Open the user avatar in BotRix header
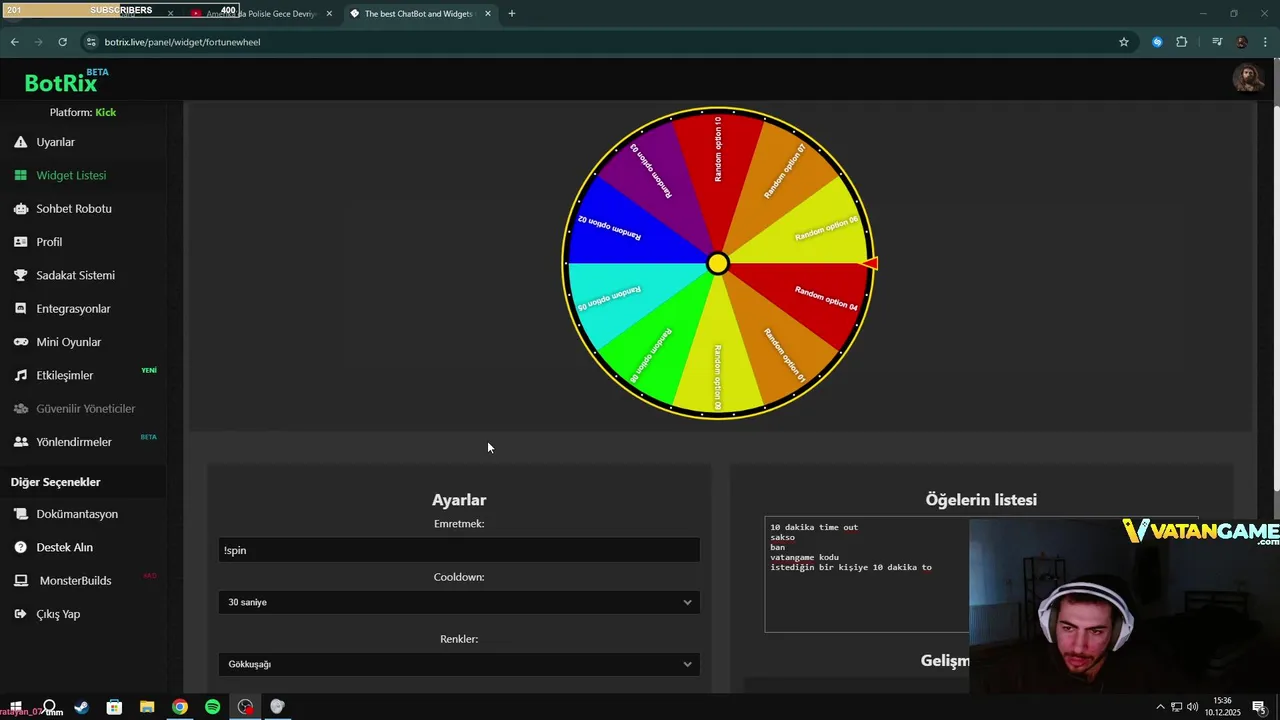Viewport: 1280px width, 720px height. 1247,77
